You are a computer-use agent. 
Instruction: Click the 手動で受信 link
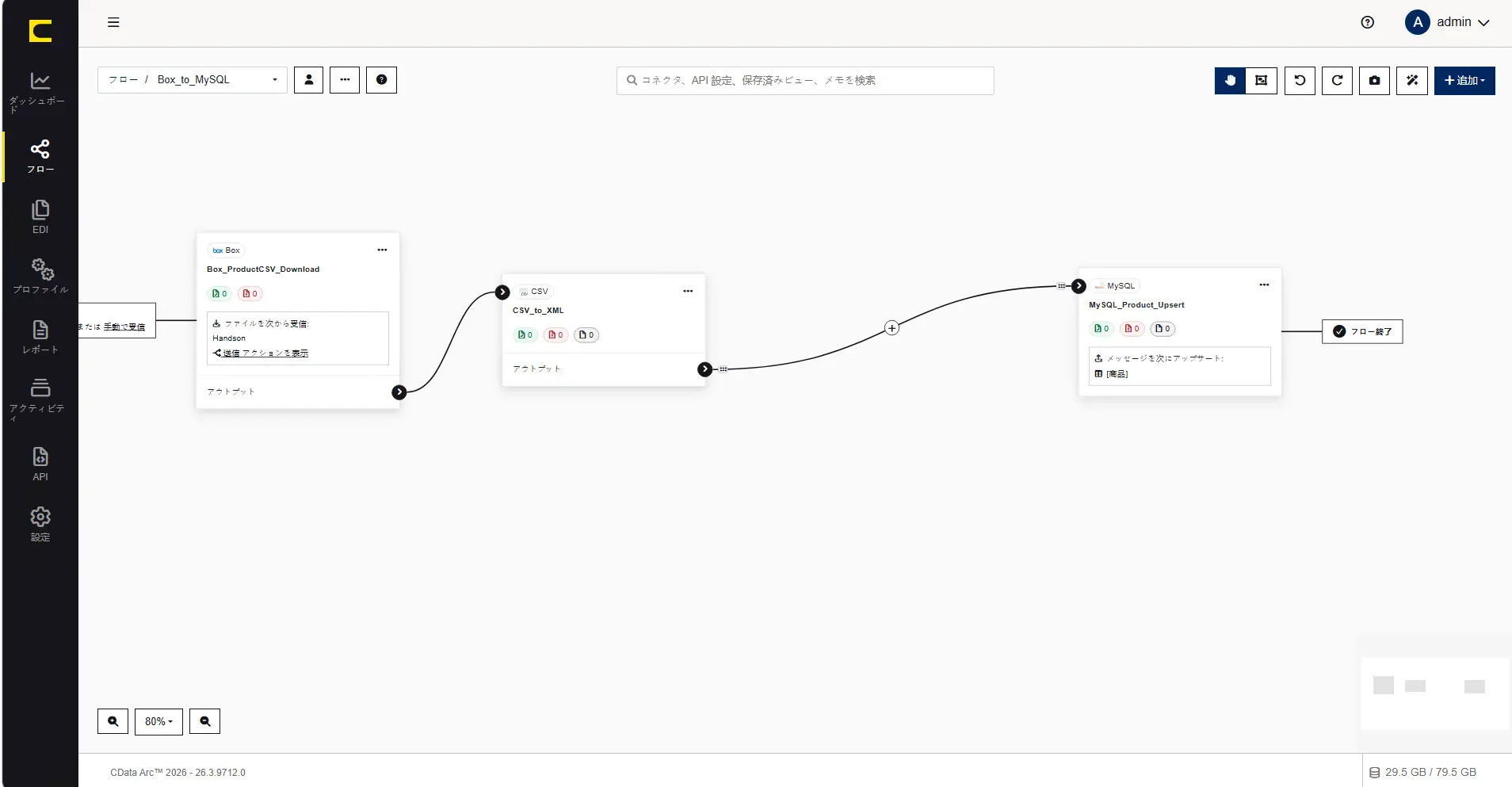(x=124, y=327)
